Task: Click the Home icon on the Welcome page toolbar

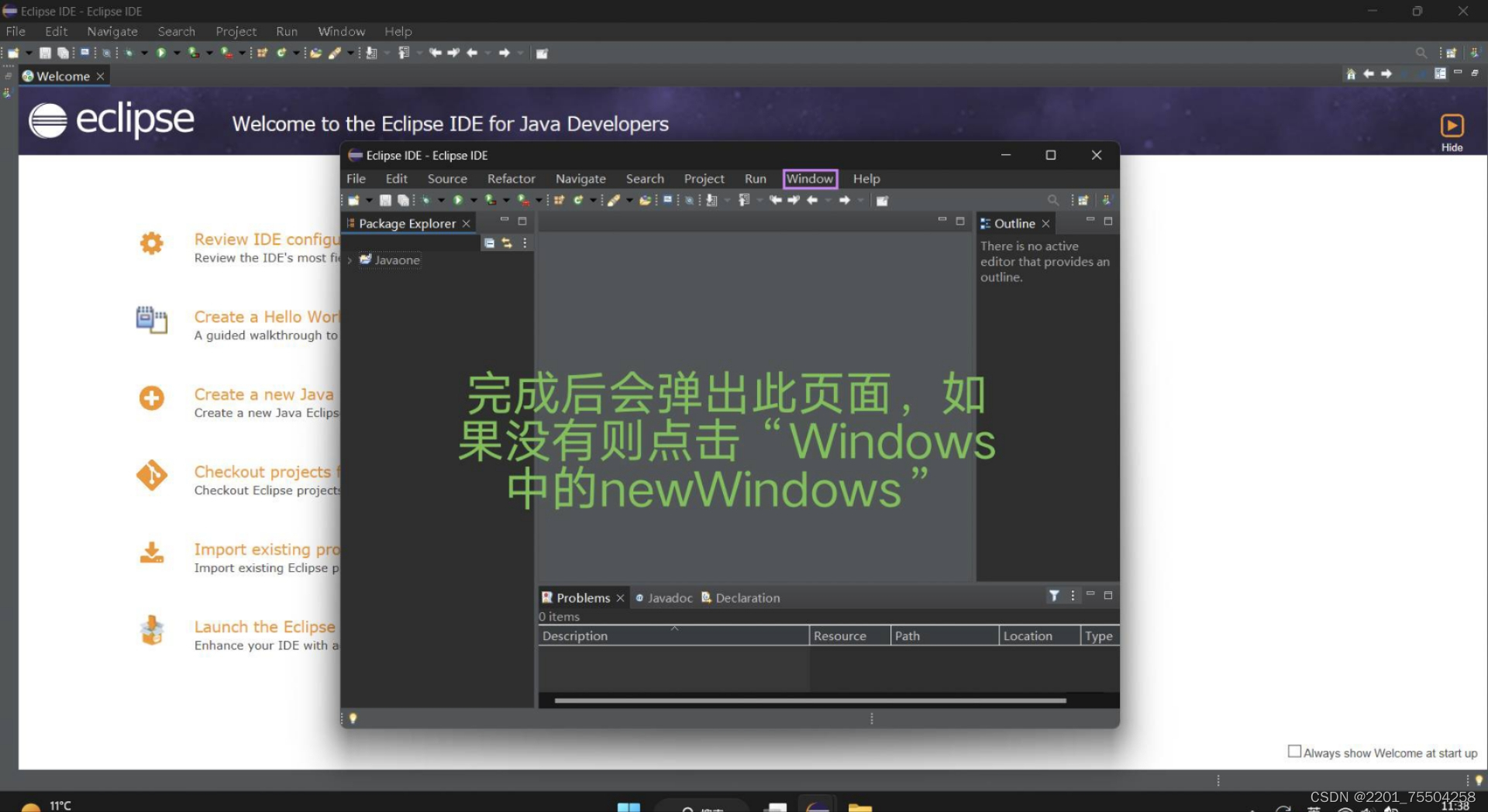Action: pos(1351,74)
